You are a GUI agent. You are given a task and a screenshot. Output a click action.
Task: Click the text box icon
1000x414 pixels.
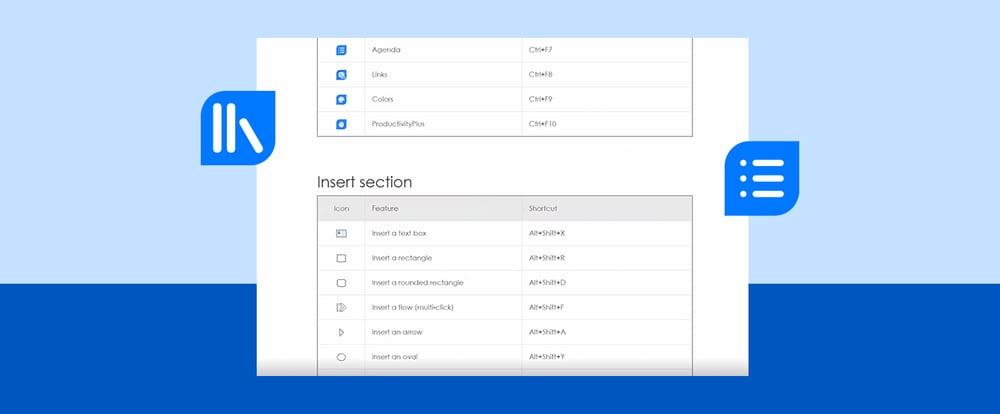pyautogui.click(x=341, y=233)
